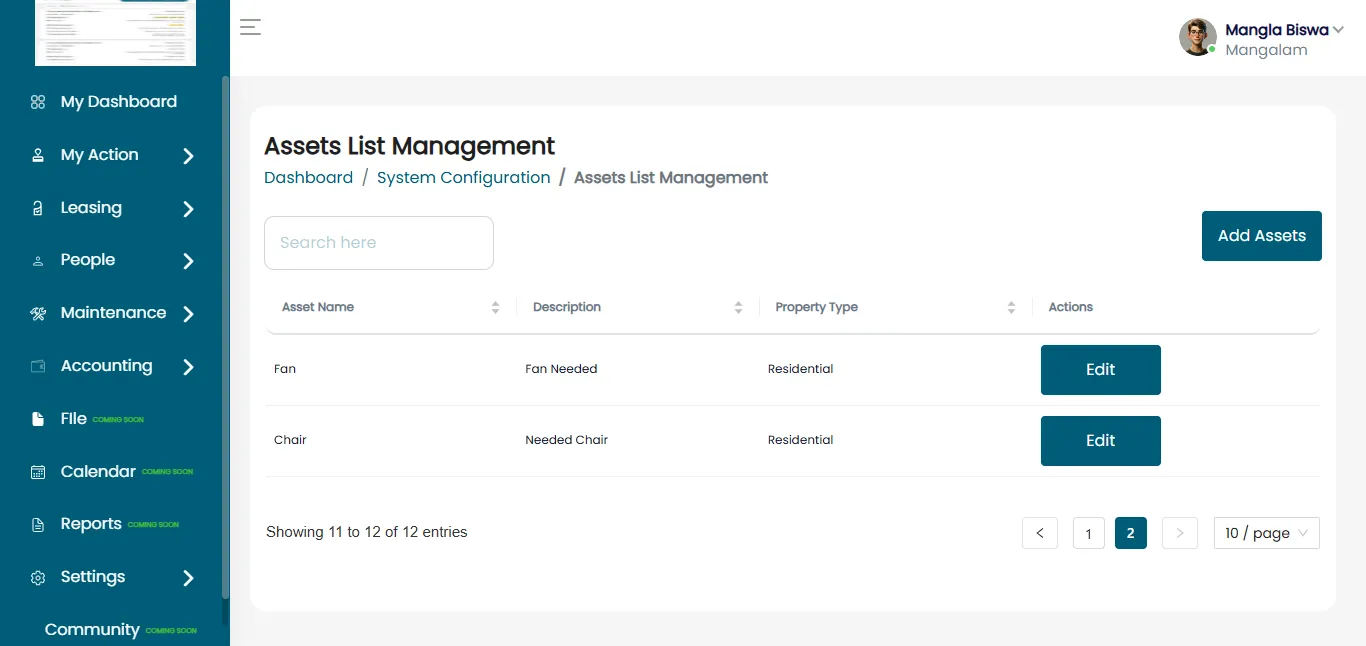Image resolution: width=1366 pixels, height=646 pixels.
Task: Click the 'Needed Chair' description cell
Action: point(567,440)
